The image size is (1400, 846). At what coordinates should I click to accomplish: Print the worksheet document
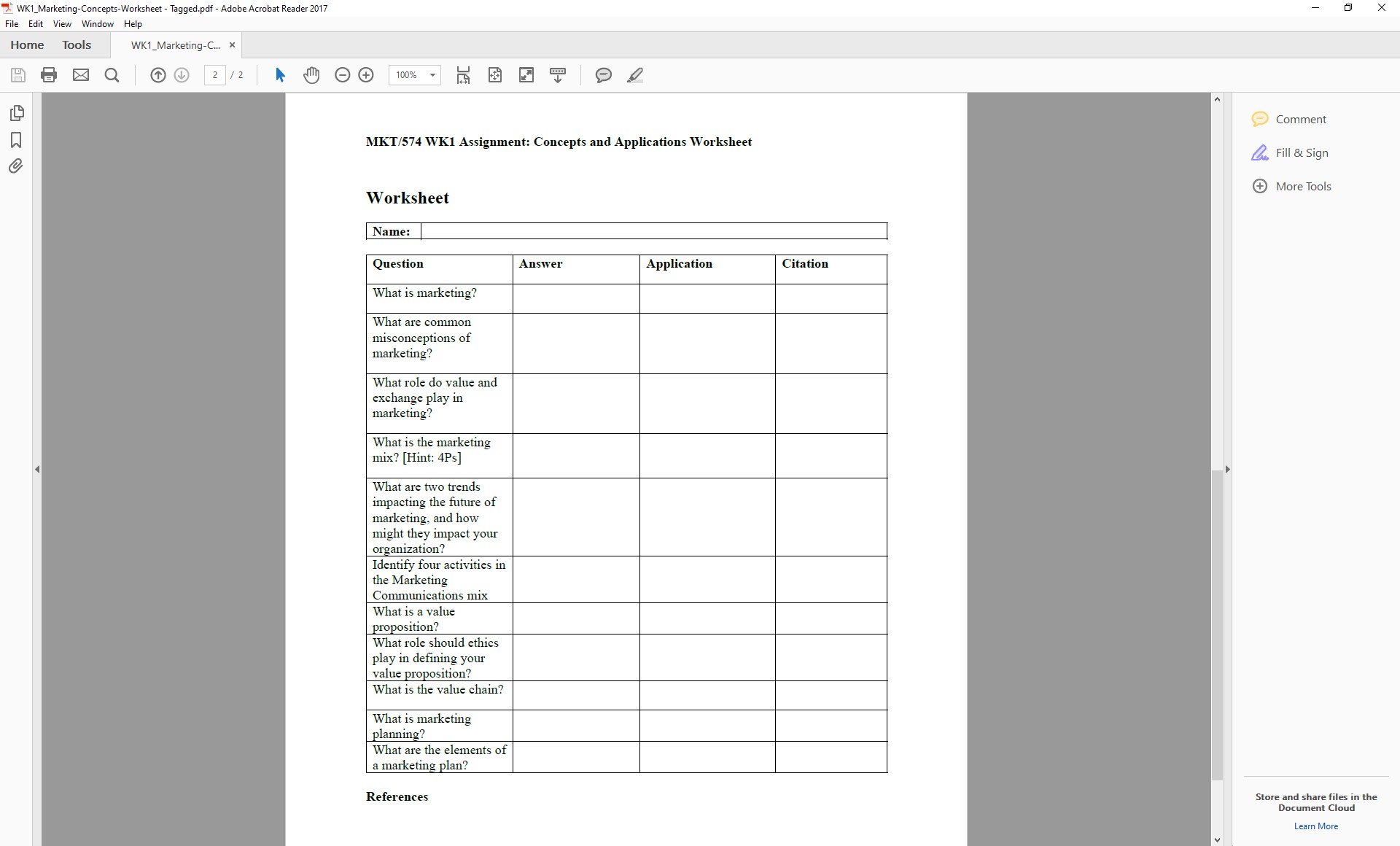49,75
